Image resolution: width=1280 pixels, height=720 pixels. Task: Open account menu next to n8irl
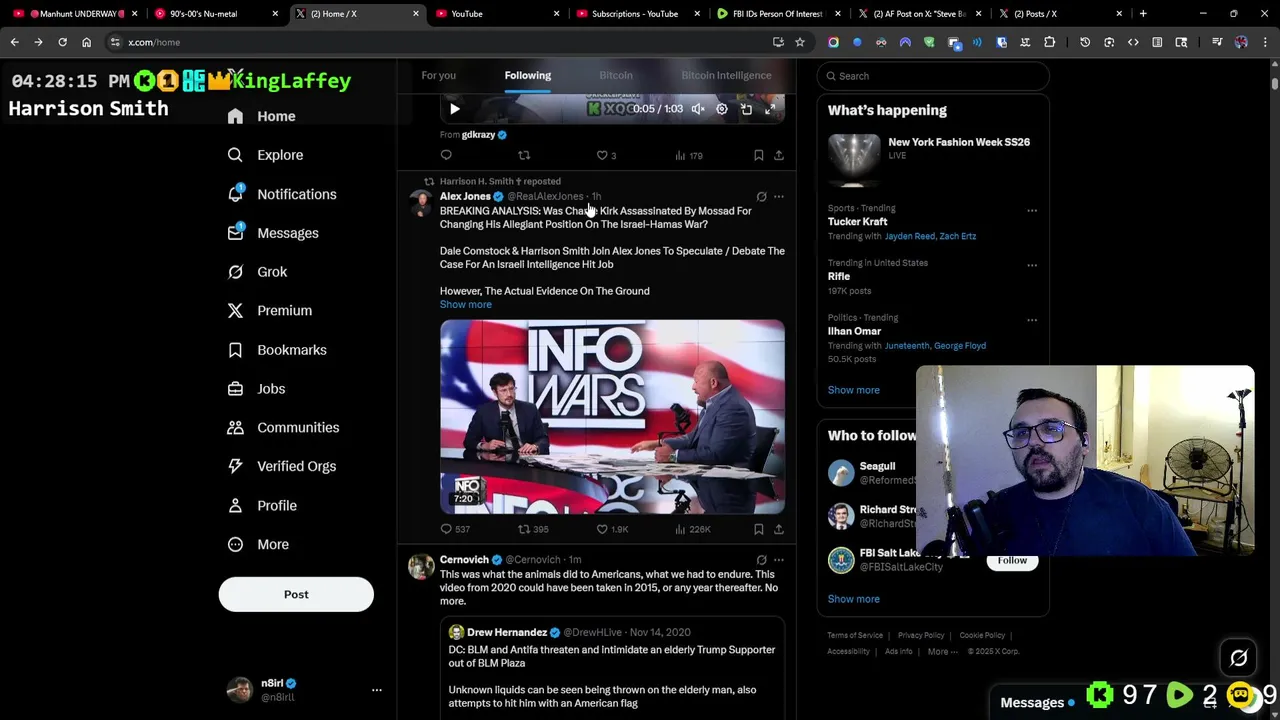point(377,690)
